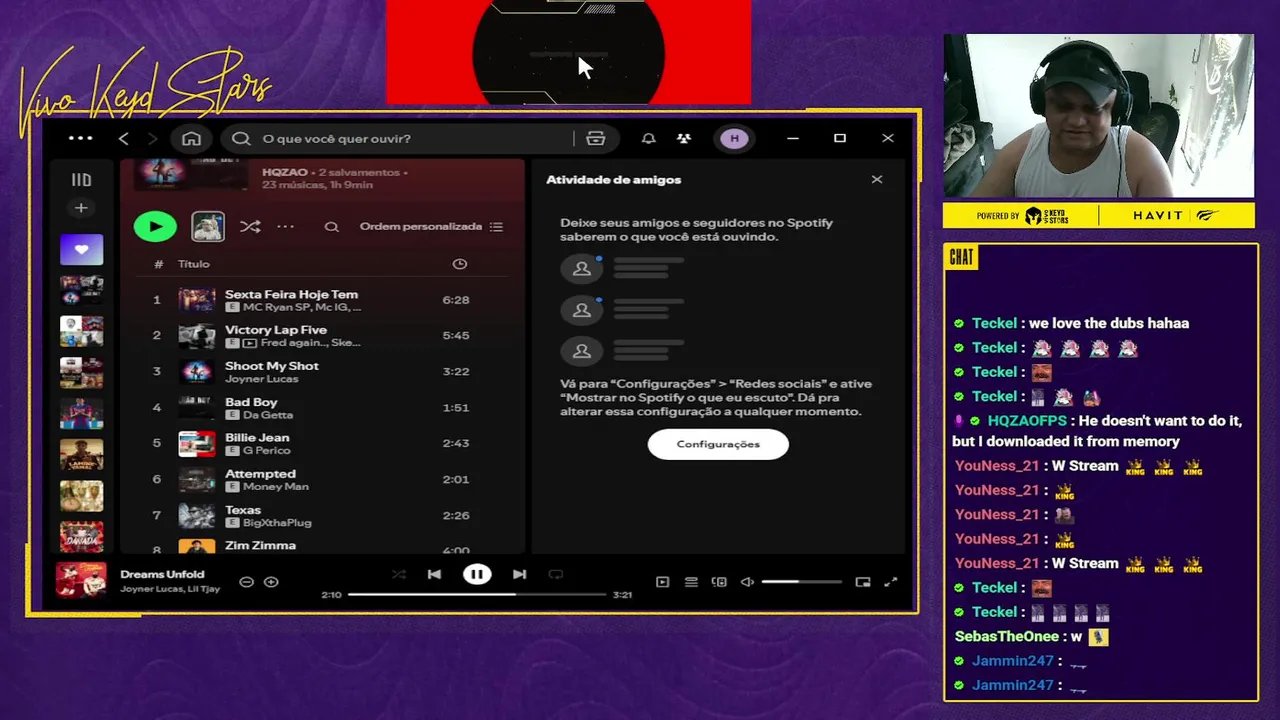This screenshot has height=720, width=1280.
Task: Open Spotify Home
Action: click(191, 138)
